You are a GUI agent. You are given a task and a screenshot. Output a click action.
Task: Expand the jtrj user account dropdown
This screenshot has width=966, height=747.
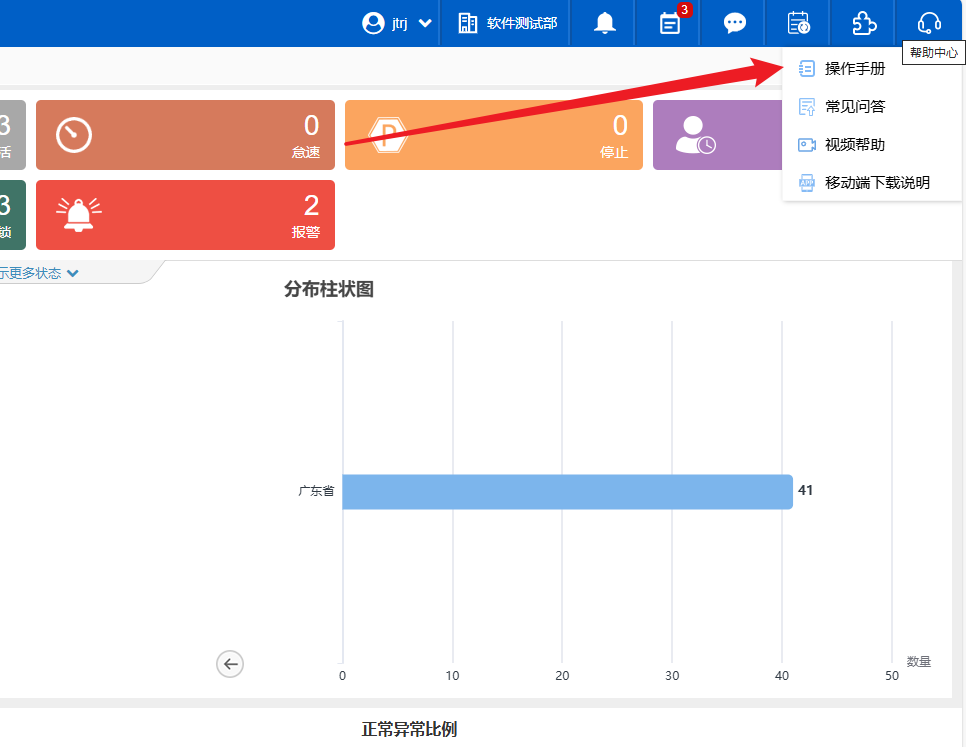tap(425, 23)
